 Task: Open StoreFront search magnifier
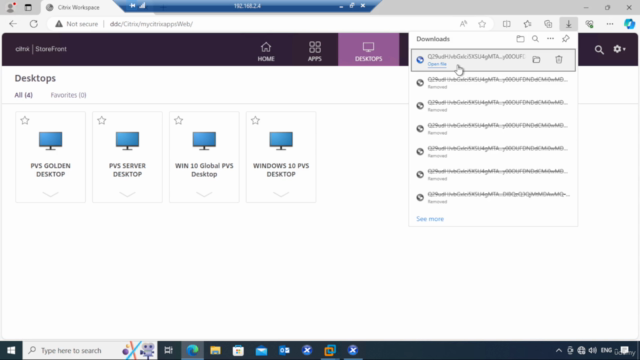(599, 50)
